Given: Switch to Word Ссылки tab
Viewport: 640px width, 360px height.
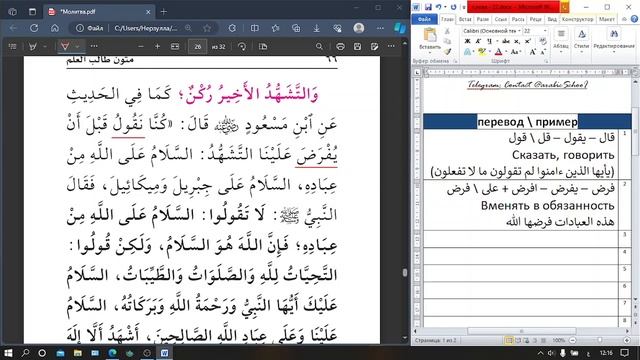Looking at the screenshot, I should pyautogui.click(x=500, y=19).
